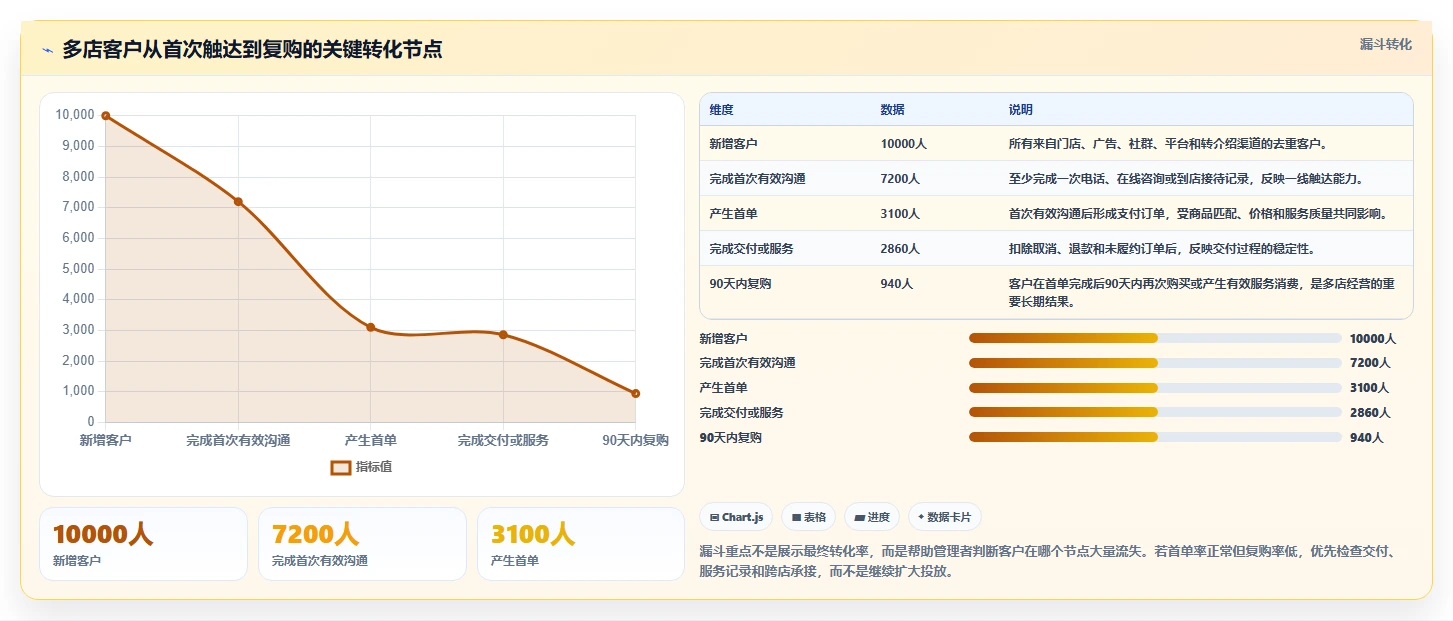Click the y-axis label 5,000
This screenshot has width=1453, height=621.
click(78, 269)
